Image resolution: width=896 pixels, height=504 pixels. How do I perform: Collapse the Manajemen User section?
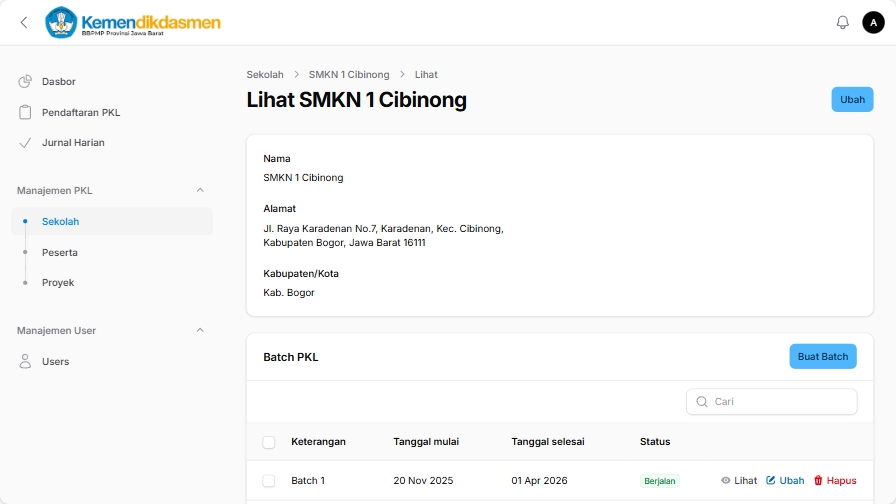point(199,330)
